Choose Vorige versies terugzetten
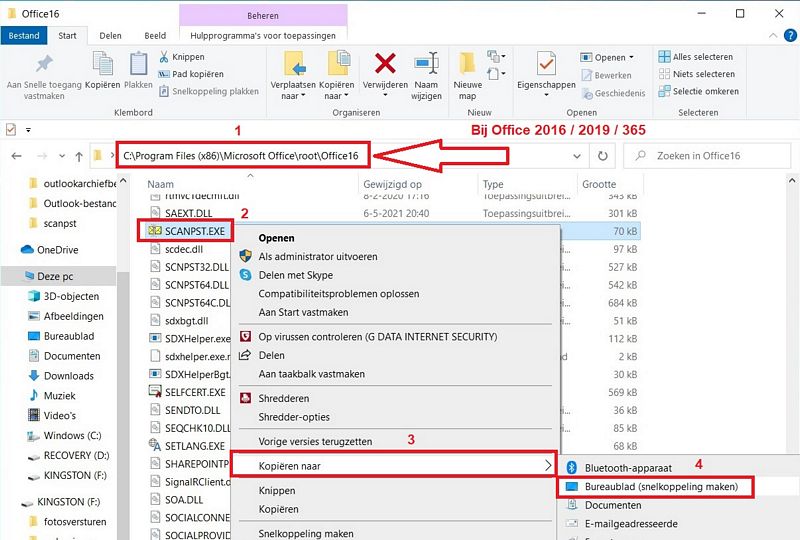This screenshot has width=800, height=540. pos(315,441)
